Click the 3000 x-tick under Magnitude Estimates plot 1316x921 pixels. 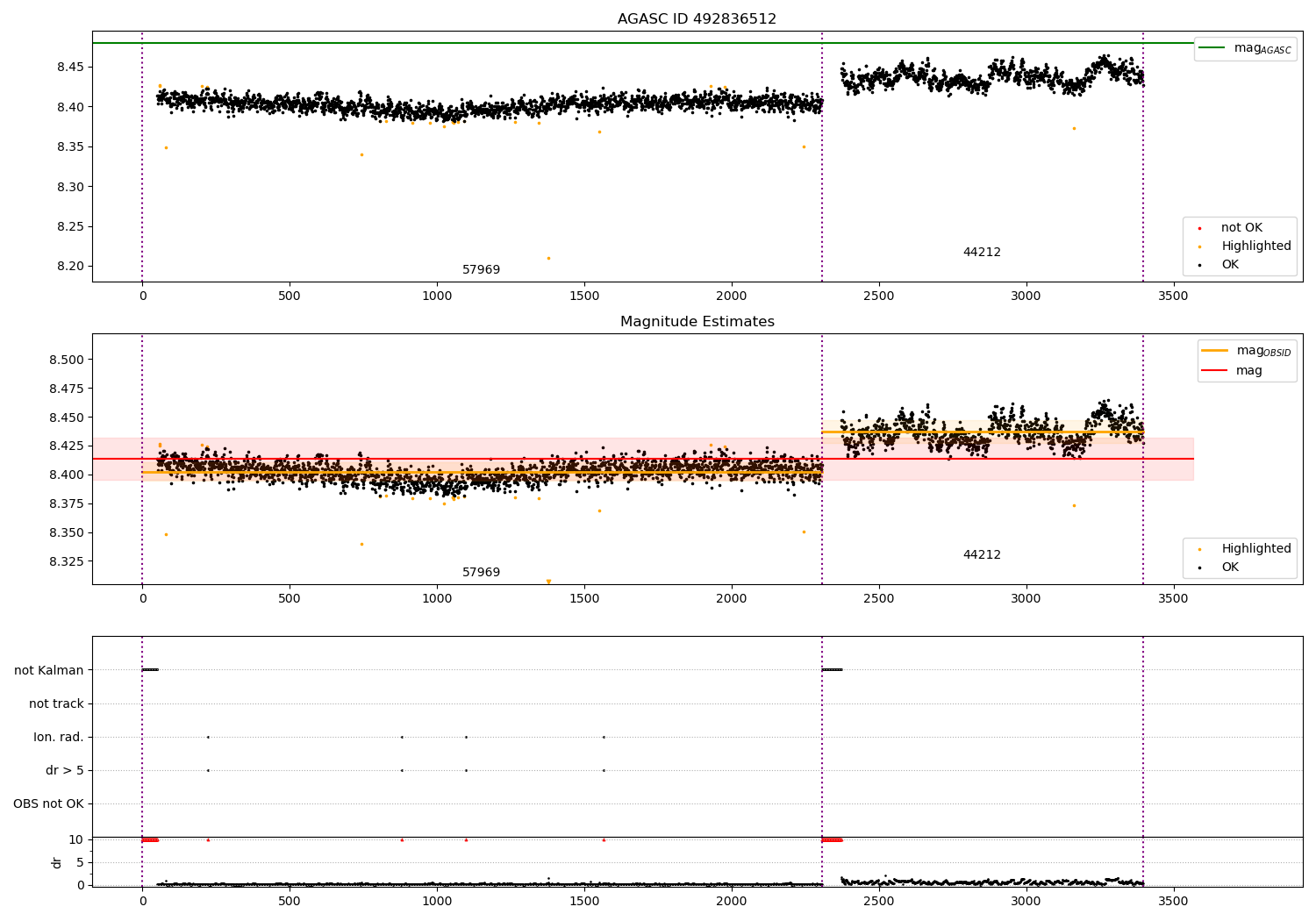pyautogui.click(x=1026, y=599)
